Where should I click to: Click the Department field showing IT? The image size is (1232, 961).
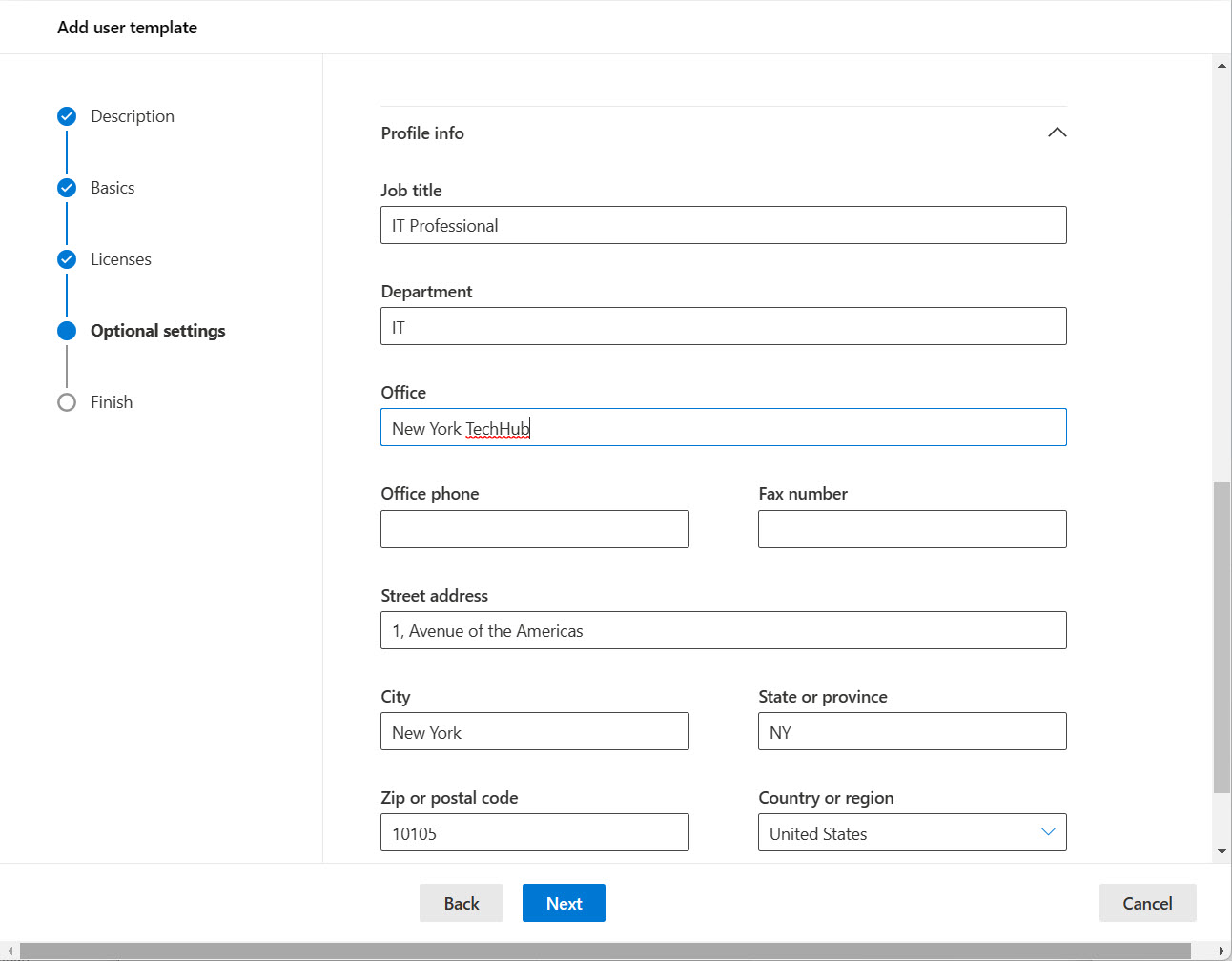pyautogui.click(x=723, y=326)
